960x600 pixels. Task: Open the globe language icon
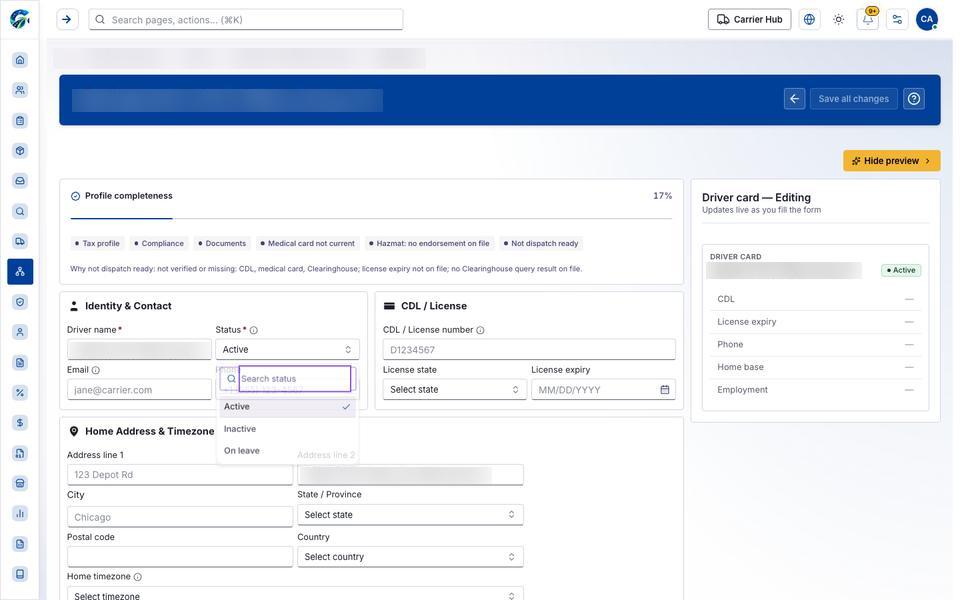pyautogui.click(x=809, y=20)
